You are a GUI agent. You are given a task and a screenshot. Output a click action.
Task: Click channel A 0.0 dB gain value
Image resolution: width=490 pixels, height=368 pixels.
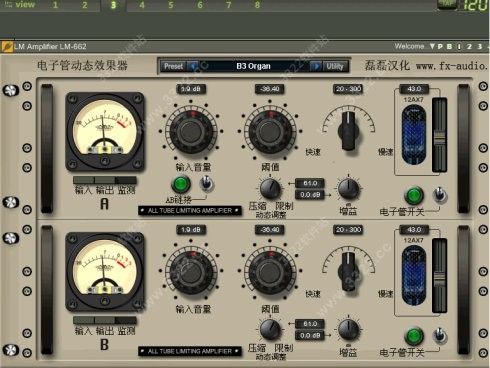[310, 195]
